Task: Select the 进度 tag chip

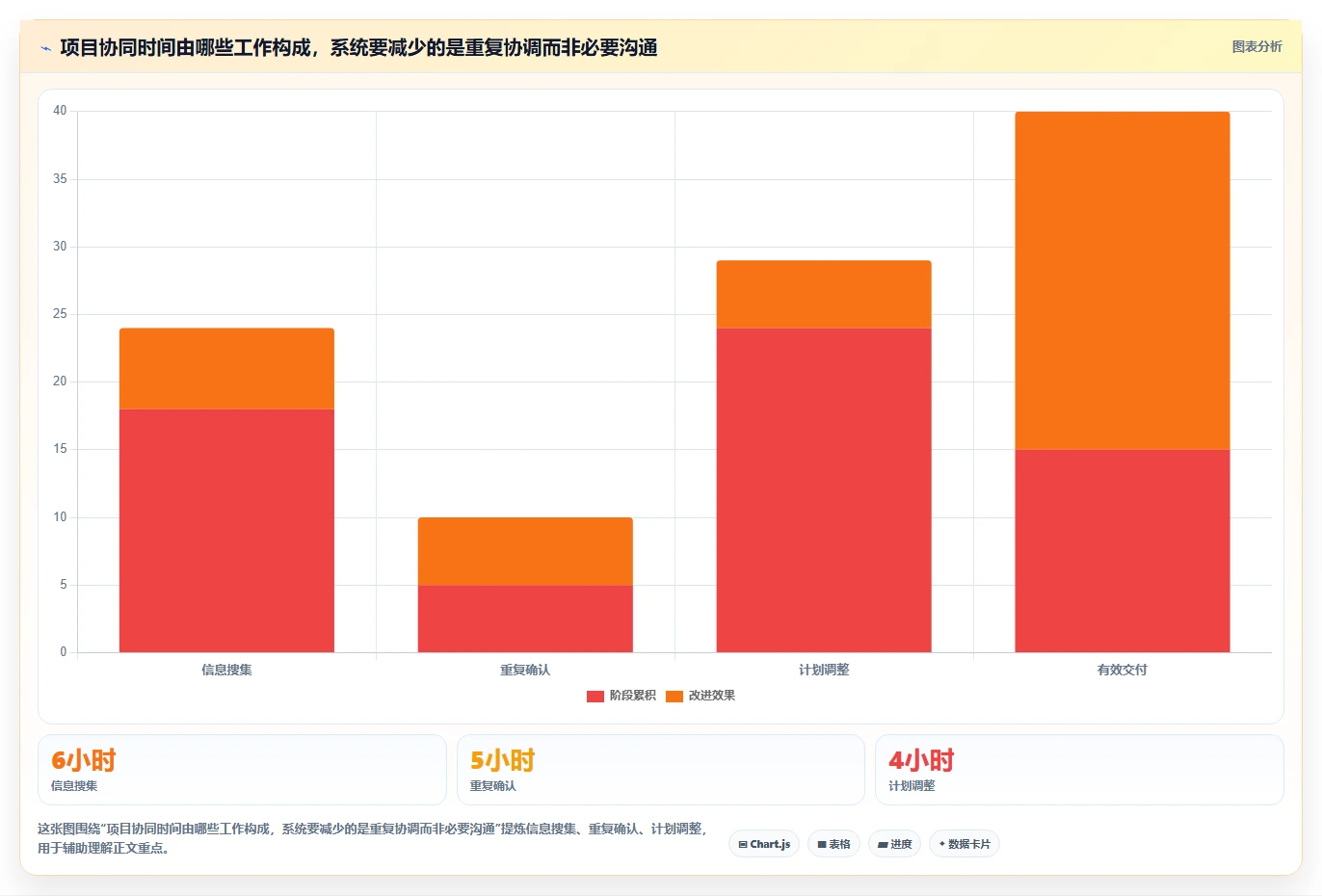Action: click(x=894, y=844)
